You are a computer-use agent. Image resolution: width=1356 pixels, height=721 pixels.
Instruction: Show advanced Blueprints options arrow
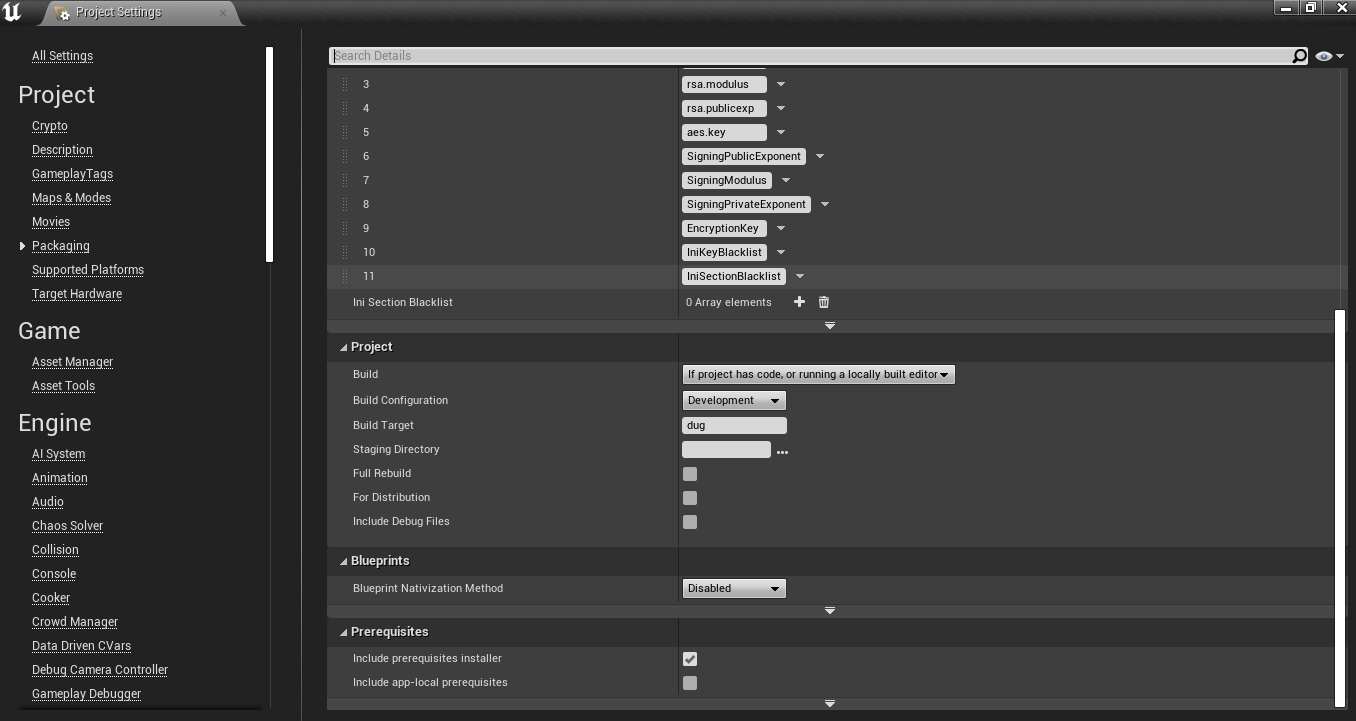coord(830,611)
